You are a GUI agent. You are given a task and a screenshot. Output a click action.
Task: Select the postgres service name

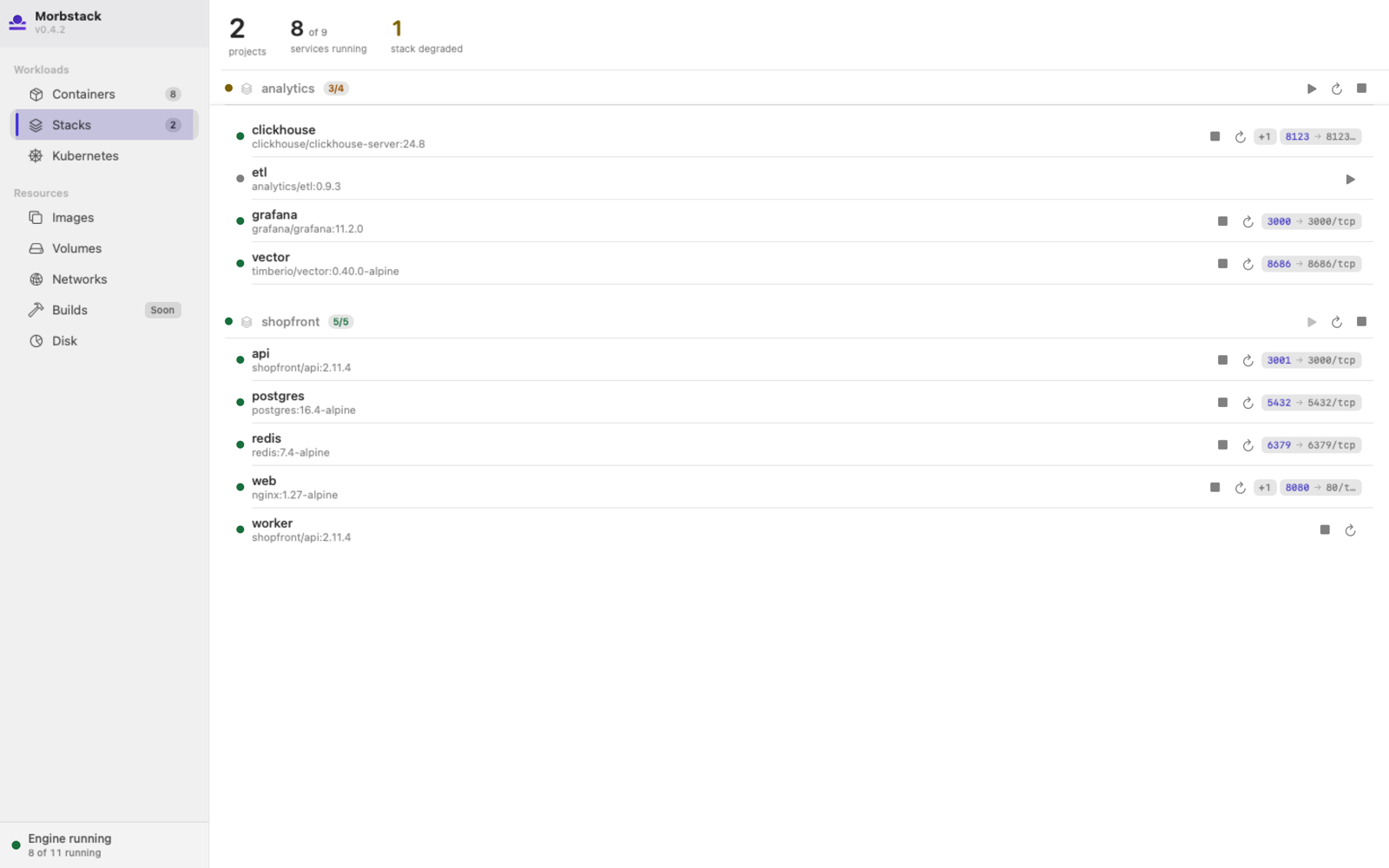pos(278,397)
